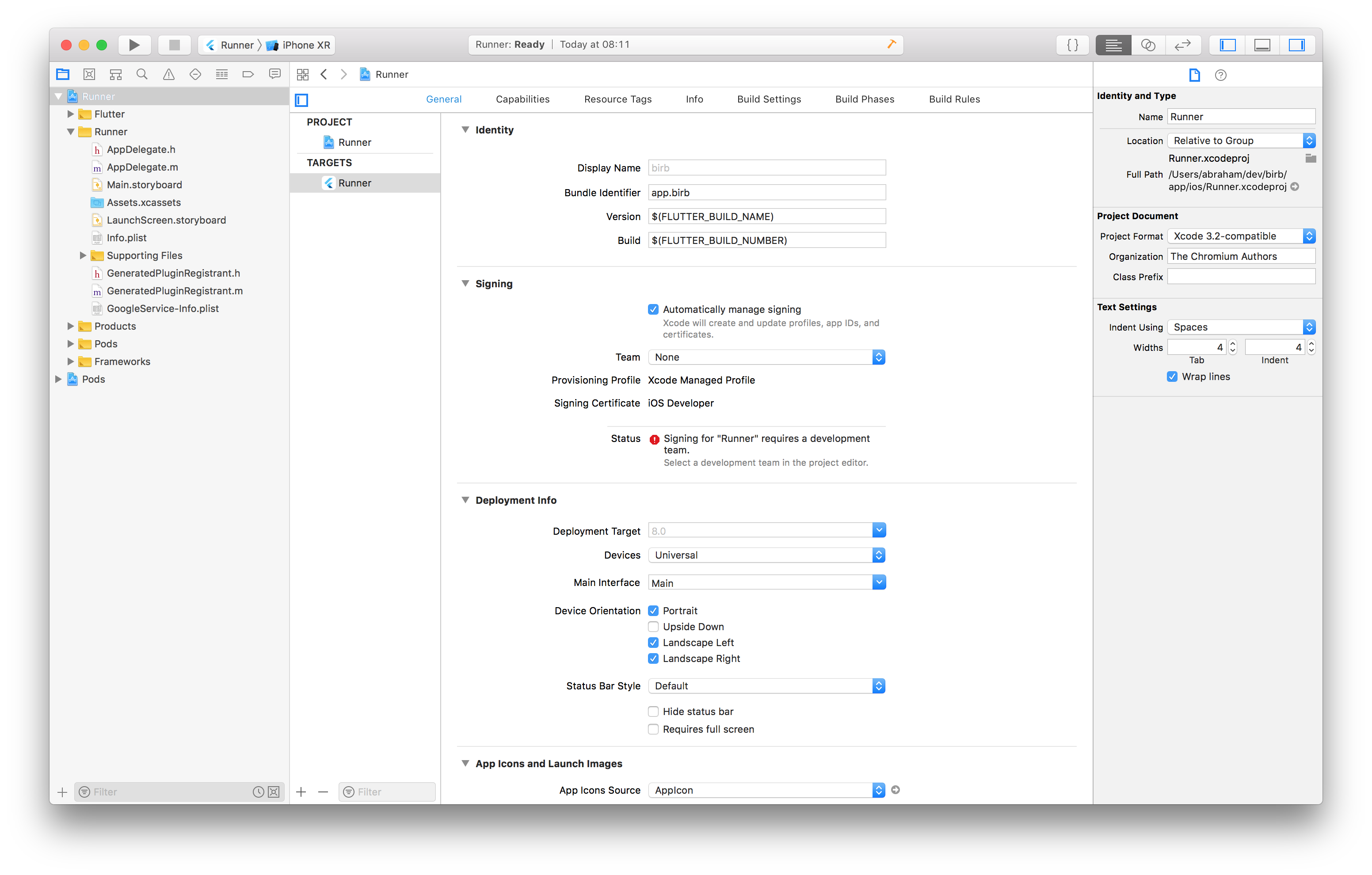The height and width of the screenshot is (875, 1372).
Task: Open the Issue navigator
Action: click(x=168, y=74)
